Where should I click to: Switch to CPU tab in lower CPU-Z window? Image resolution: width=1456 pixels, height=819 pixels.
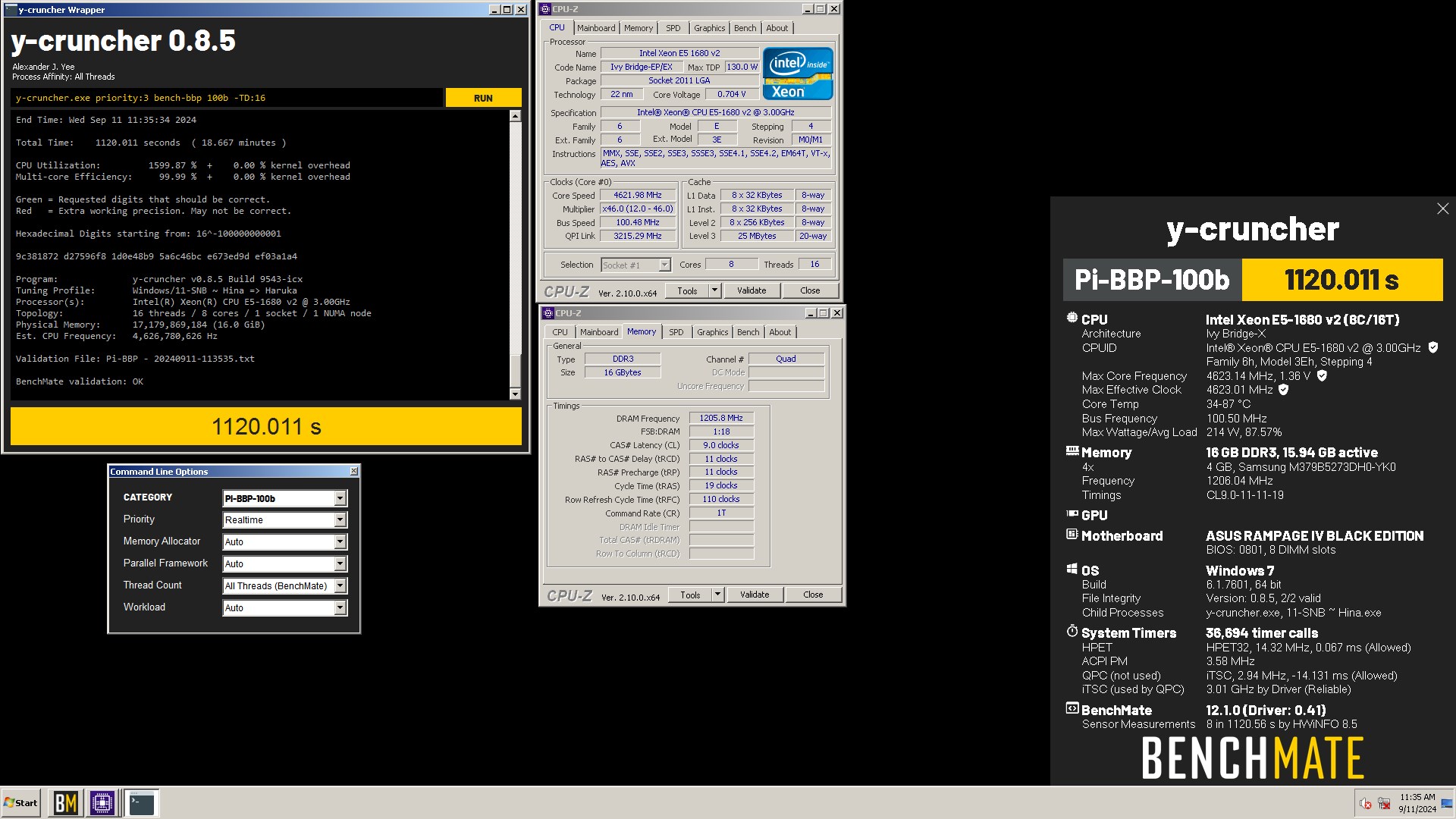coord(560,332)
